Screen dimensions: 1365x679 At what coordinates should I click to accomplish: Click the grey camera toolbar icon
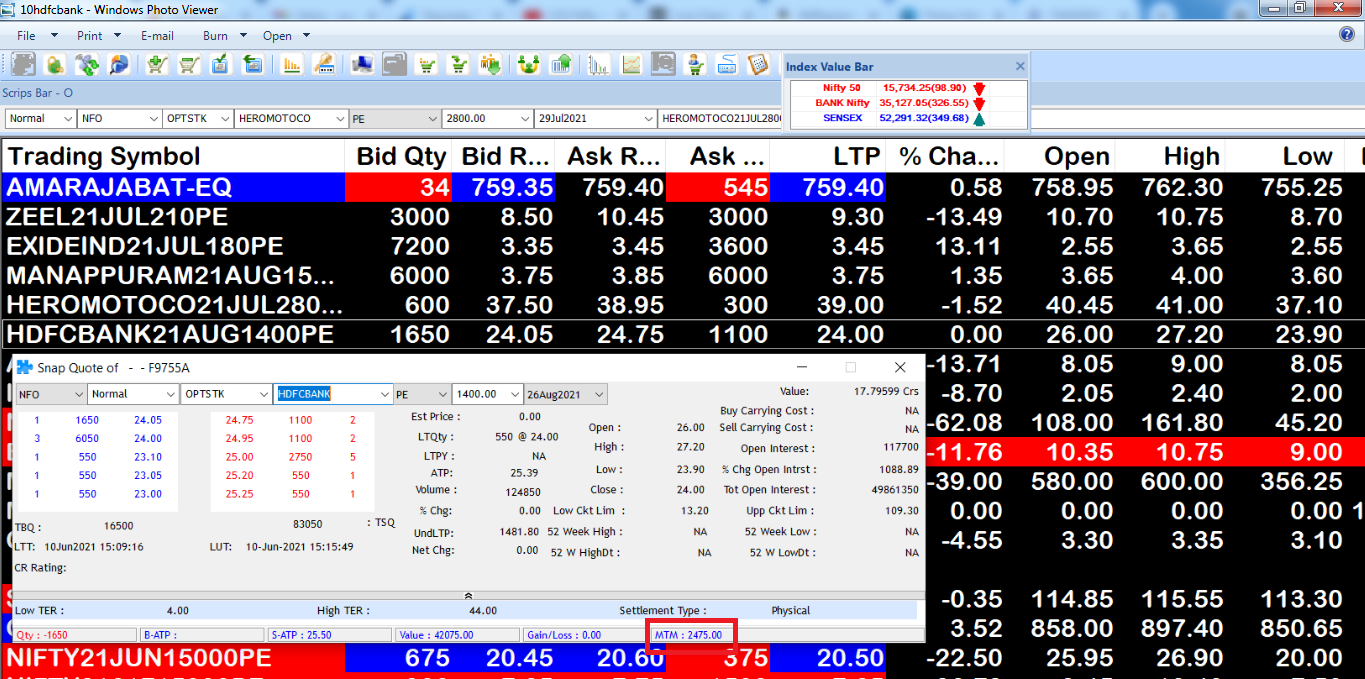pos(663,64)
